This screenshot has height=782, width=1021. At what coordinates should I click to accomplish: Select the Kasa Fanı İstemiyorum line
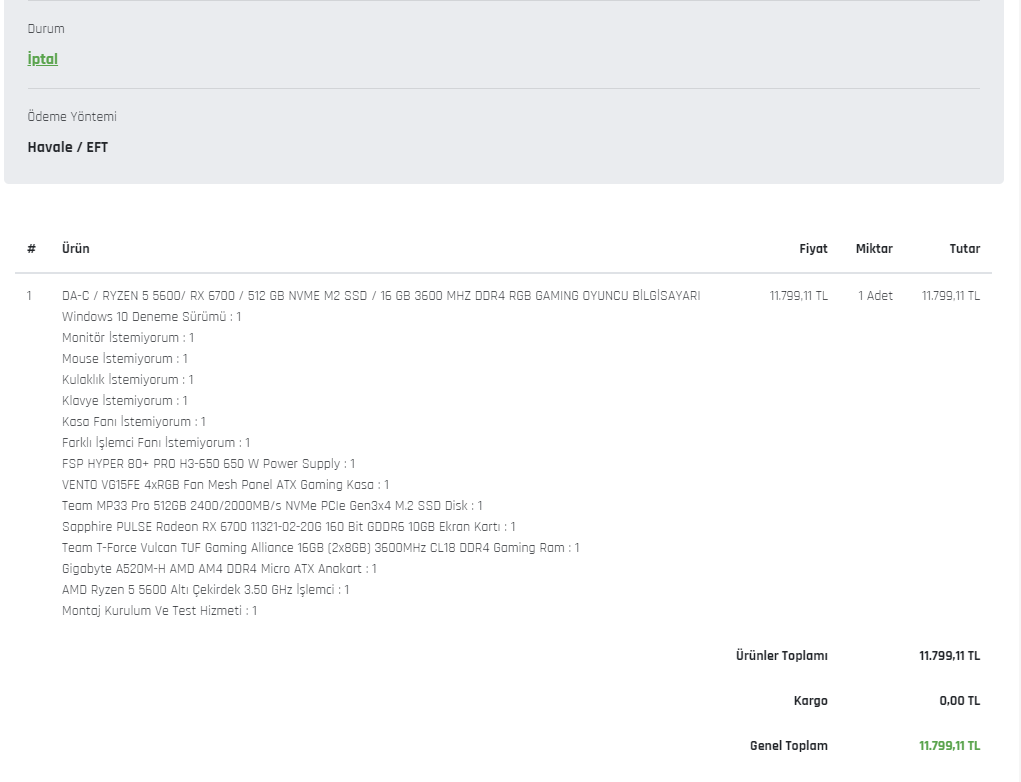click(x=133, y=421)
